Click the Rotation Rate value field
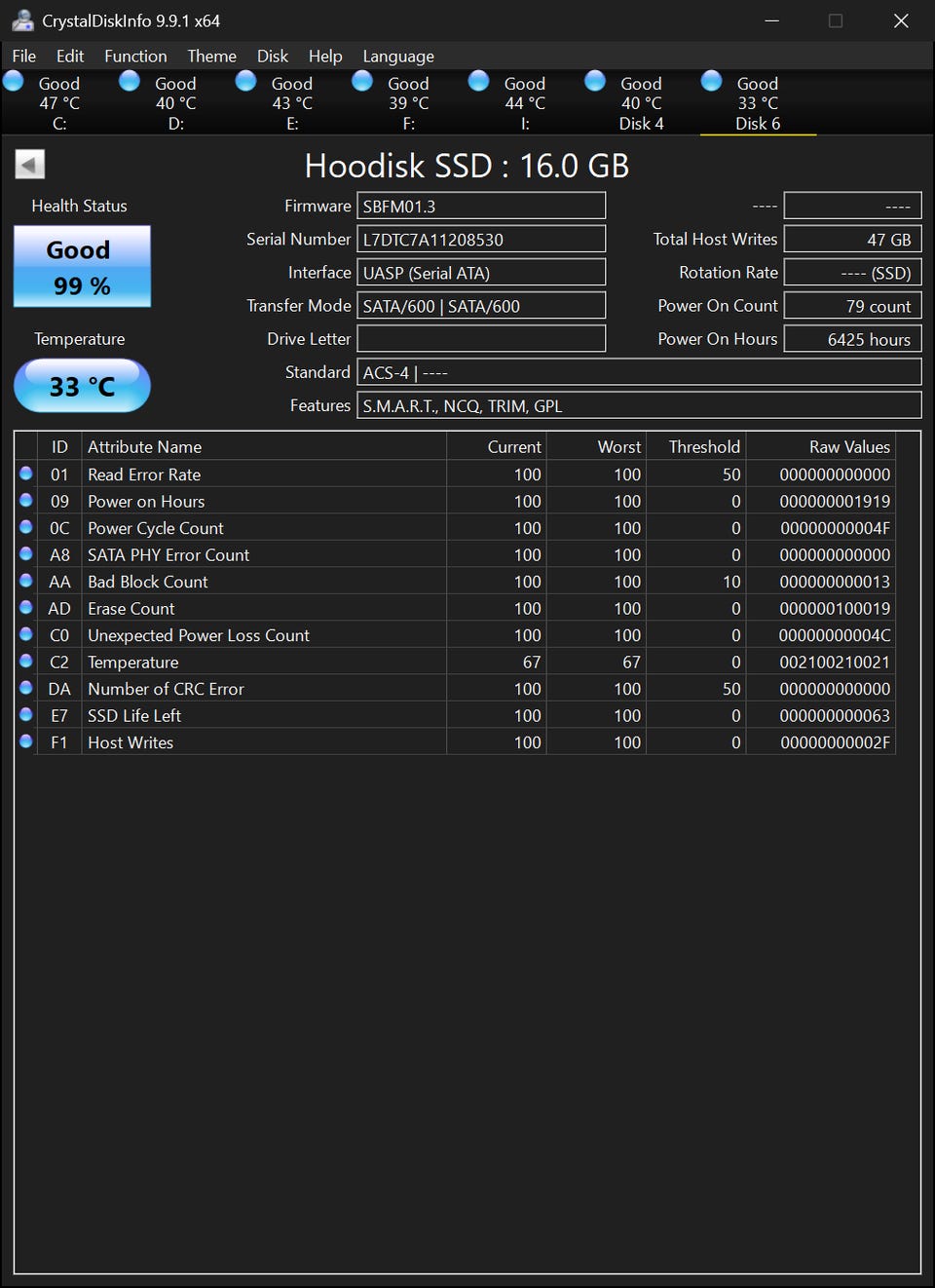Viewport: 935px width, 1288px height. [x=852, y=272]
